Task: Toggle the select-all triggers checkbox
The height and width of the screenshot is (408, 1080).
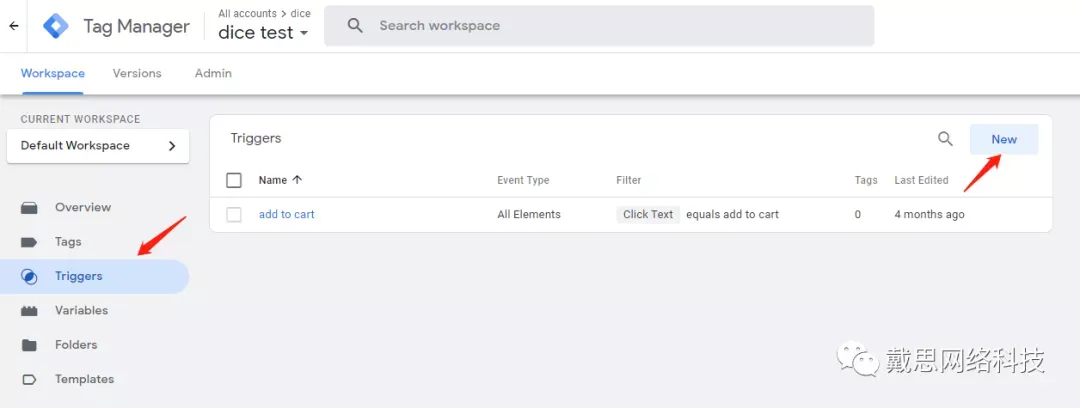Action: coord(234,181)
